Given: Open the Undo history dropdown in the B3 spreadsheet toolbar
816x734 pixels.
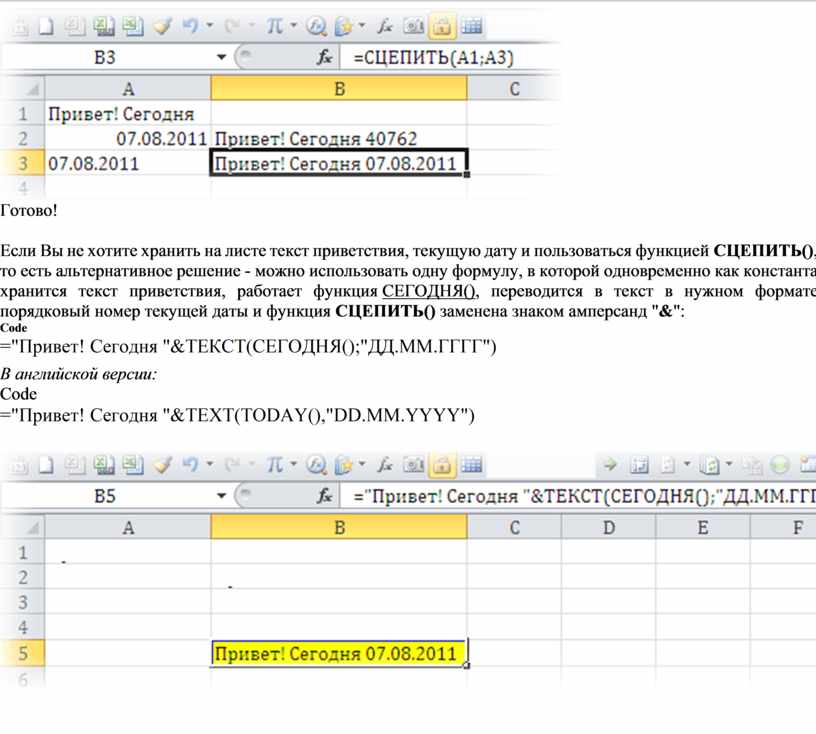Looking at the screenshot, I should (210, 25).
